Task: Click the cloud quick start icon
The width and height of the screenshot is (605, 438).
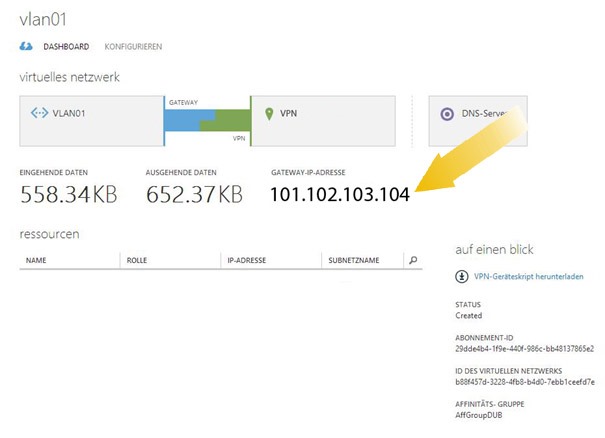Action: pos(26,46)
